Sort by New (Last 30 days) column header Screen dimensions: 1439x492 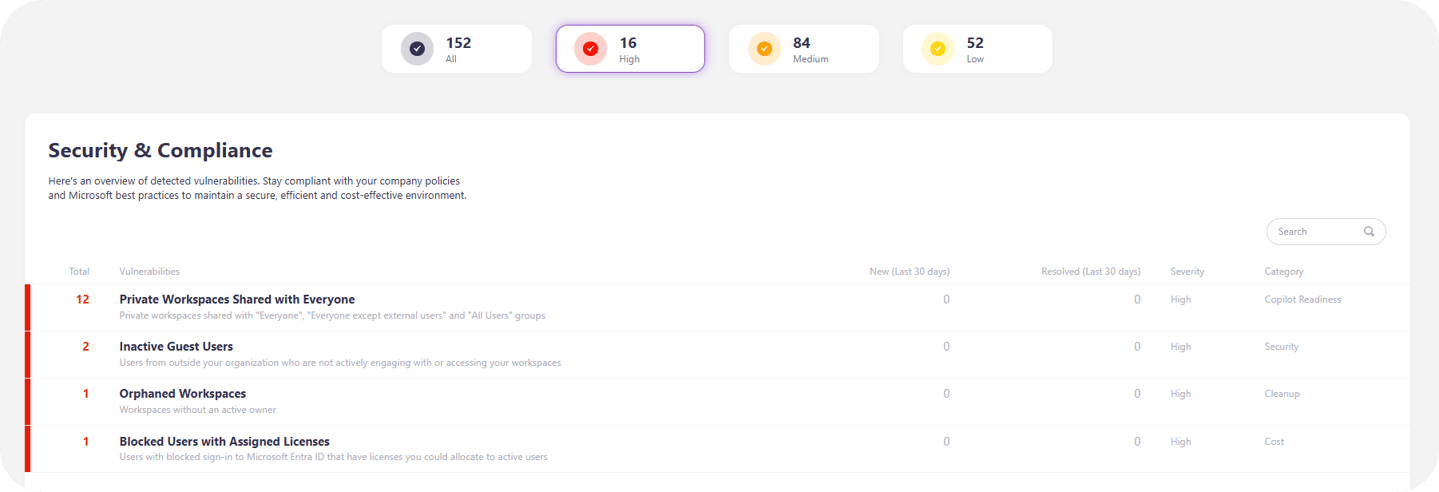click(x=910, y=272)
